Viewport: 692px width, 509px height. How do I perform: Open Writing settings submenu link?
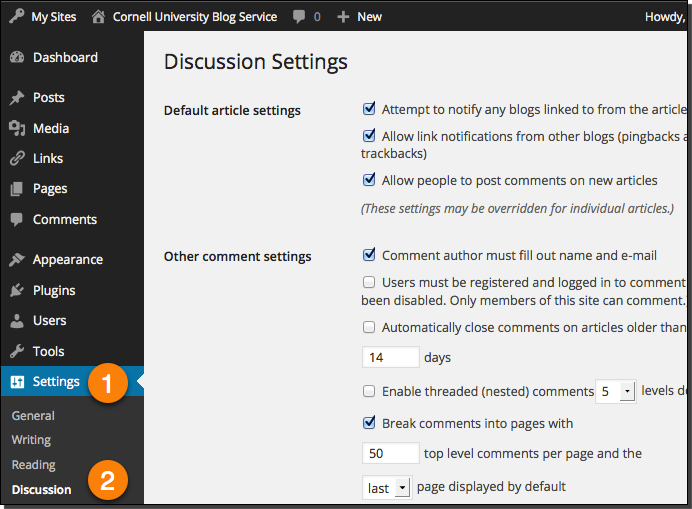point(31,440)
